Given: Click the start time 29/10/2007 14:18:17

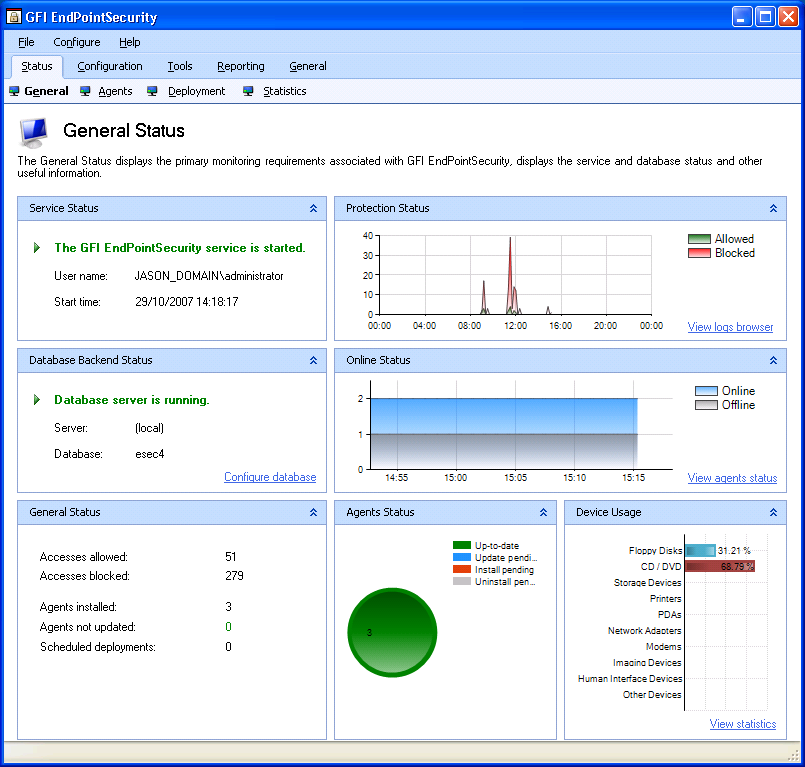Looking at the screenshot, I should (187, 302).
